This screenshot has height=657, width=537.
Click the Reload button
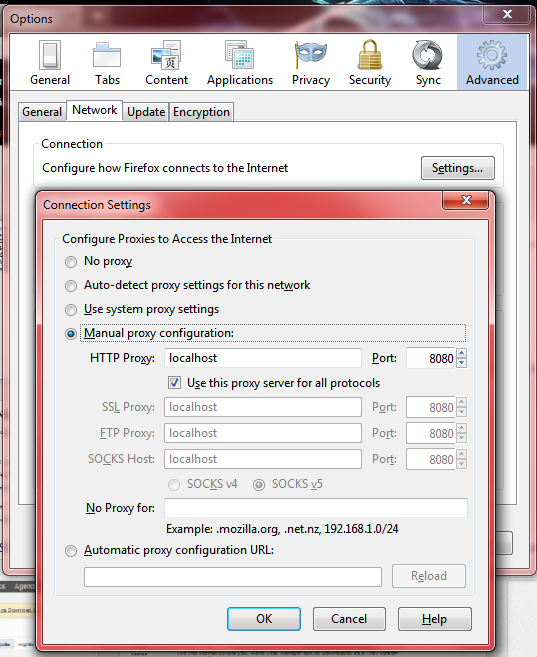429,576
